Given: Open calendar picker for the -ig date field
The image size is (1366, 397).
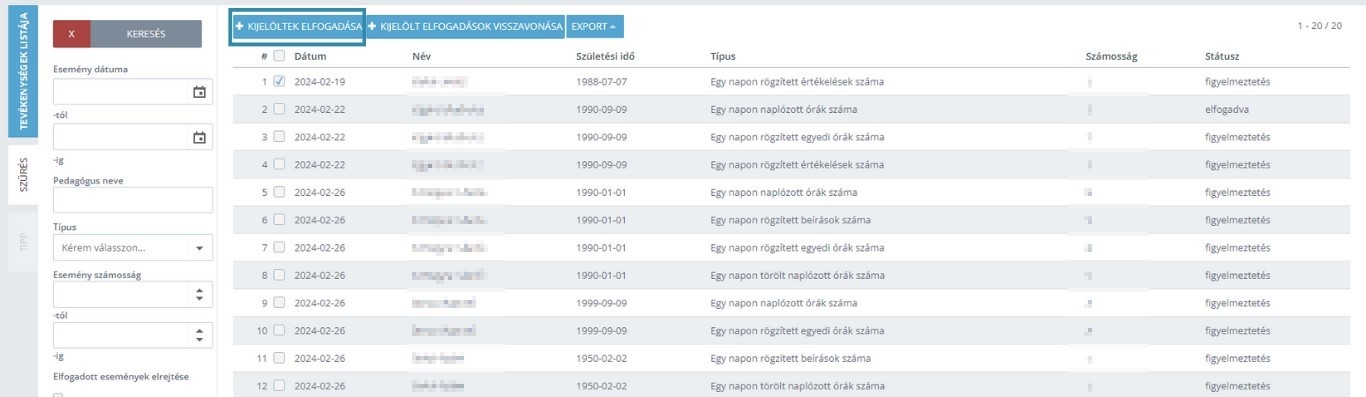Looking at the screenshot, I should (199, 137).
